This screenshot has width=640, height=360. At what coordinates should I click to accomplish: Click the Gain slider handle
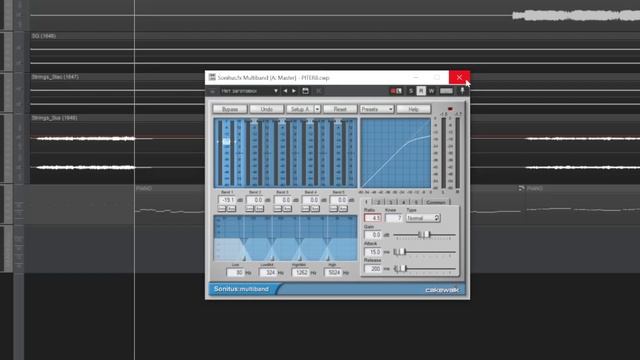425,235
